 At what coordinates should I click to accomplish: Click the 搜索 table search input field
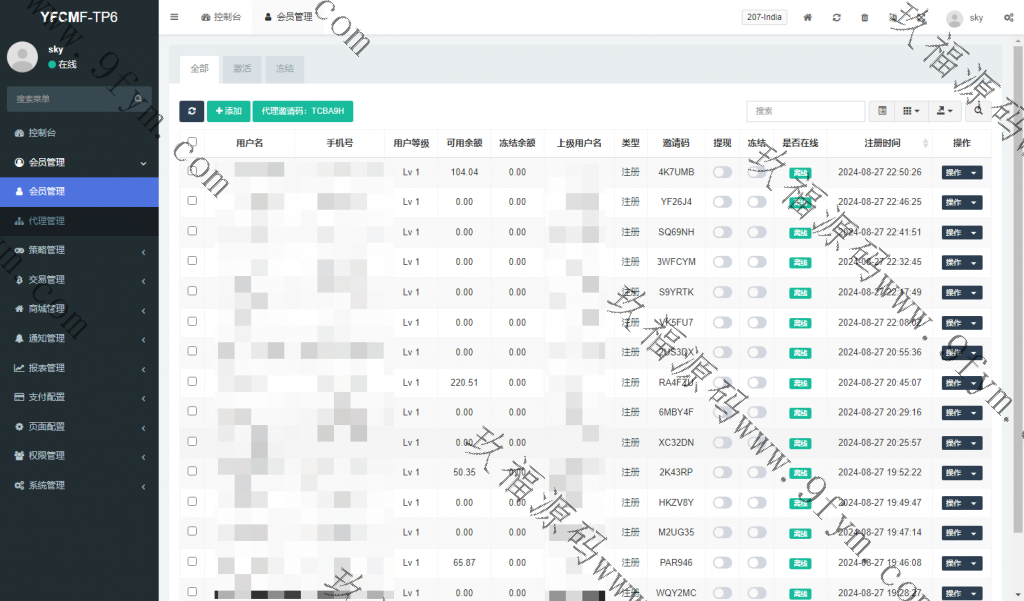point(805,111)
